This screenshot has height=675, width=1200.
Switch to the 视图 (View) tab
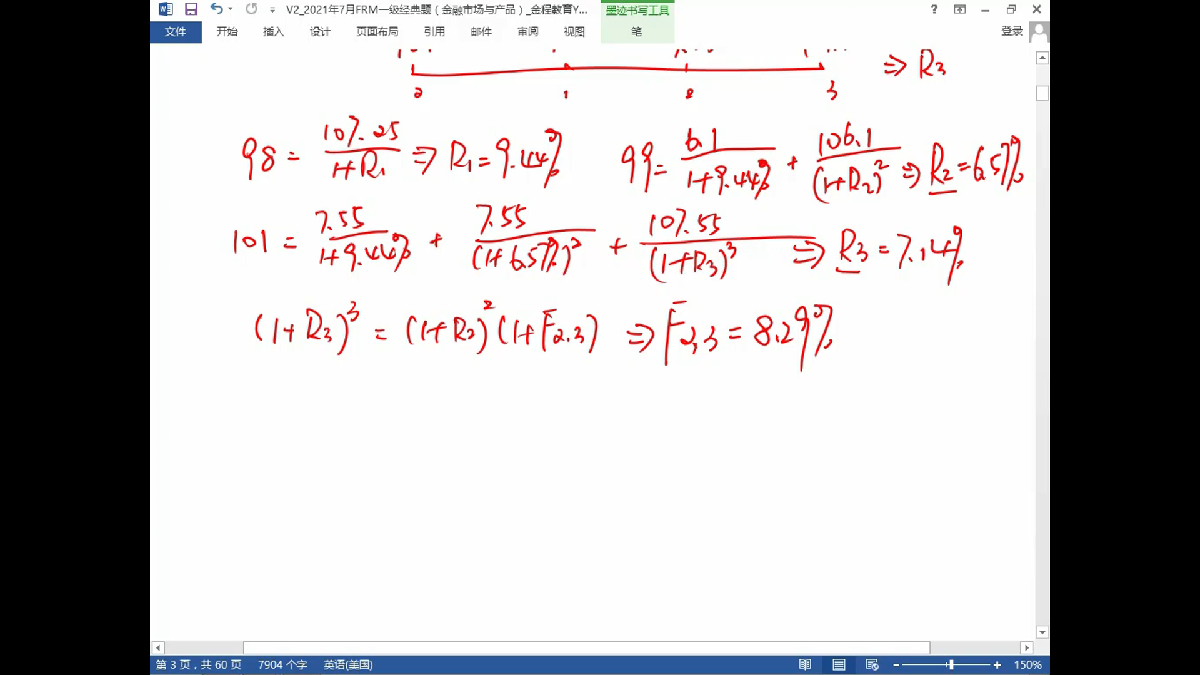(x=574, y=32)
